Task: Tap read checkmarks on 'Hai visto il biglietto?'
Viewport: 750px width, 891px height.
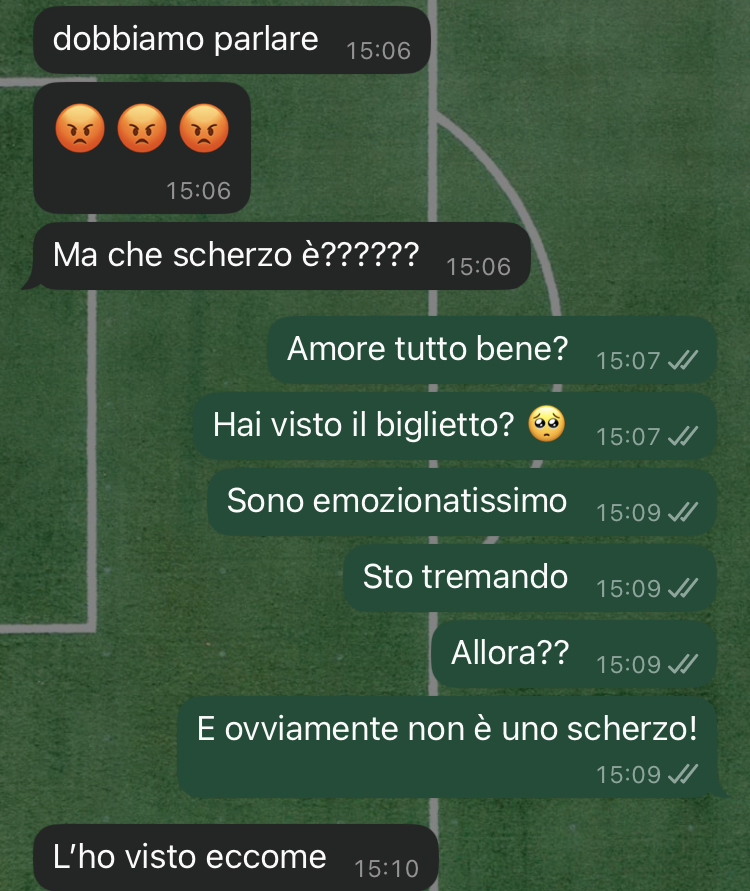Action: point(683,436)
